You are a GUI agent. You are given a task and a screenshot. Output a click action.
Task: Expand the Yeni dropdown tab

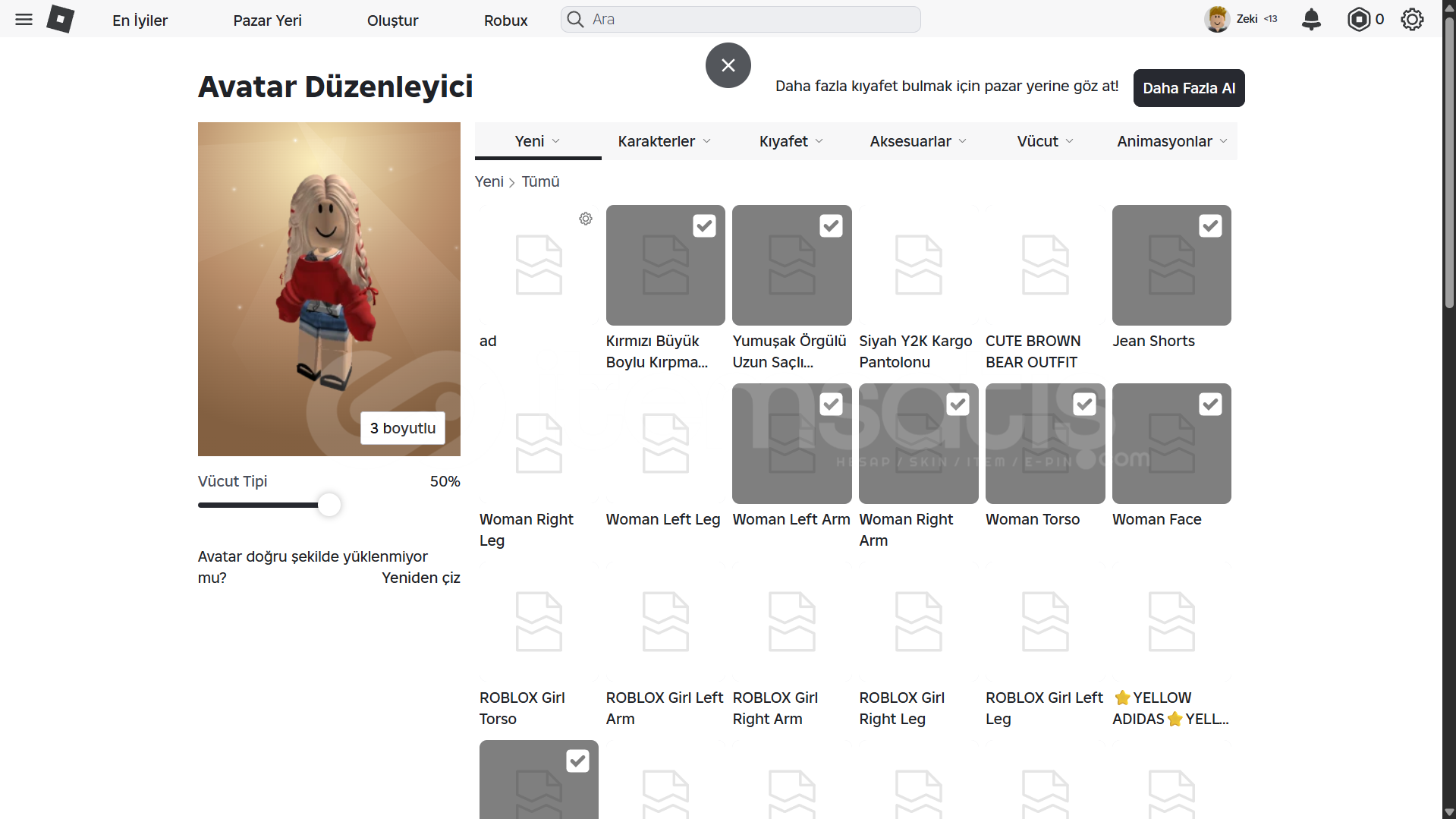tap(538, 141)
